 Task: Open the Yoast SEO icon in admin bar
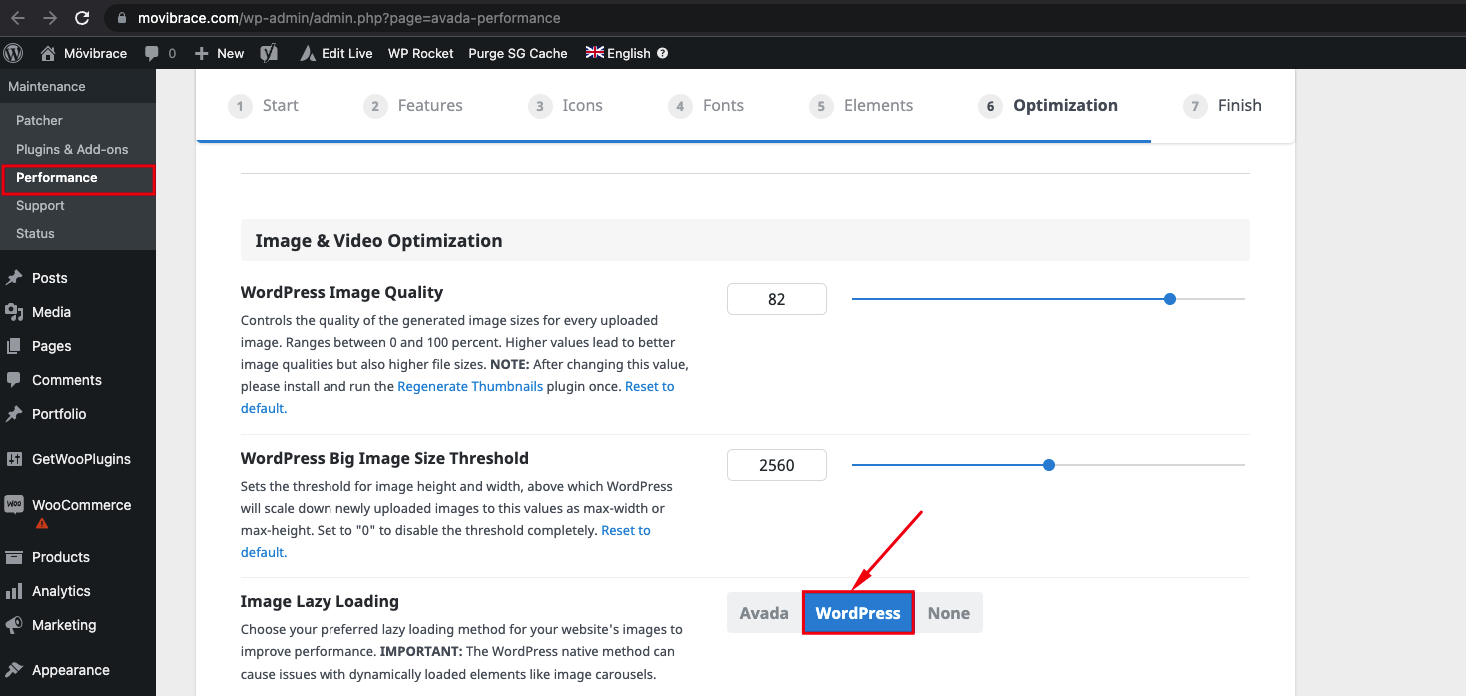tap(268, 53)
